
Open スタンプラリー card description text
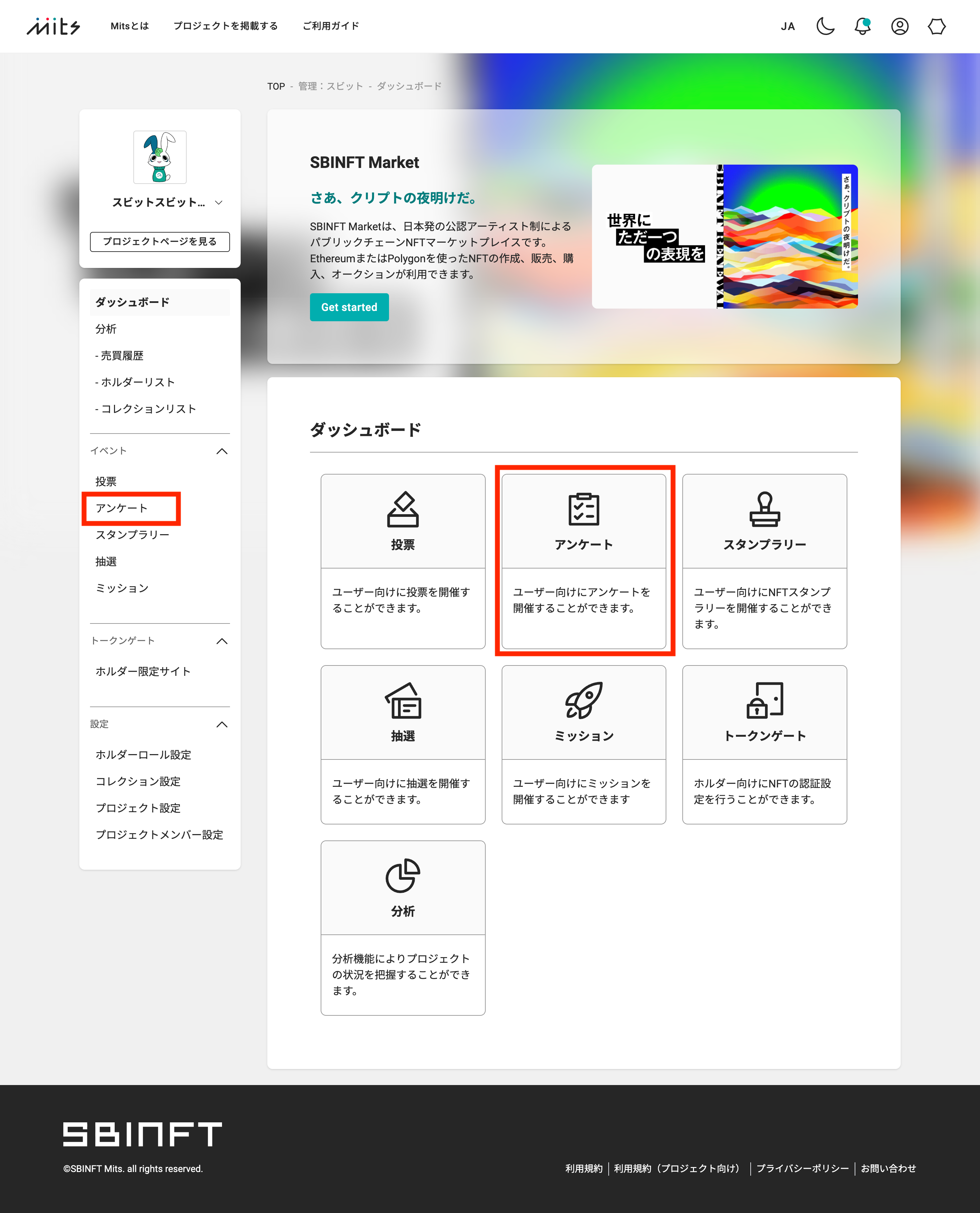(763, 608)
